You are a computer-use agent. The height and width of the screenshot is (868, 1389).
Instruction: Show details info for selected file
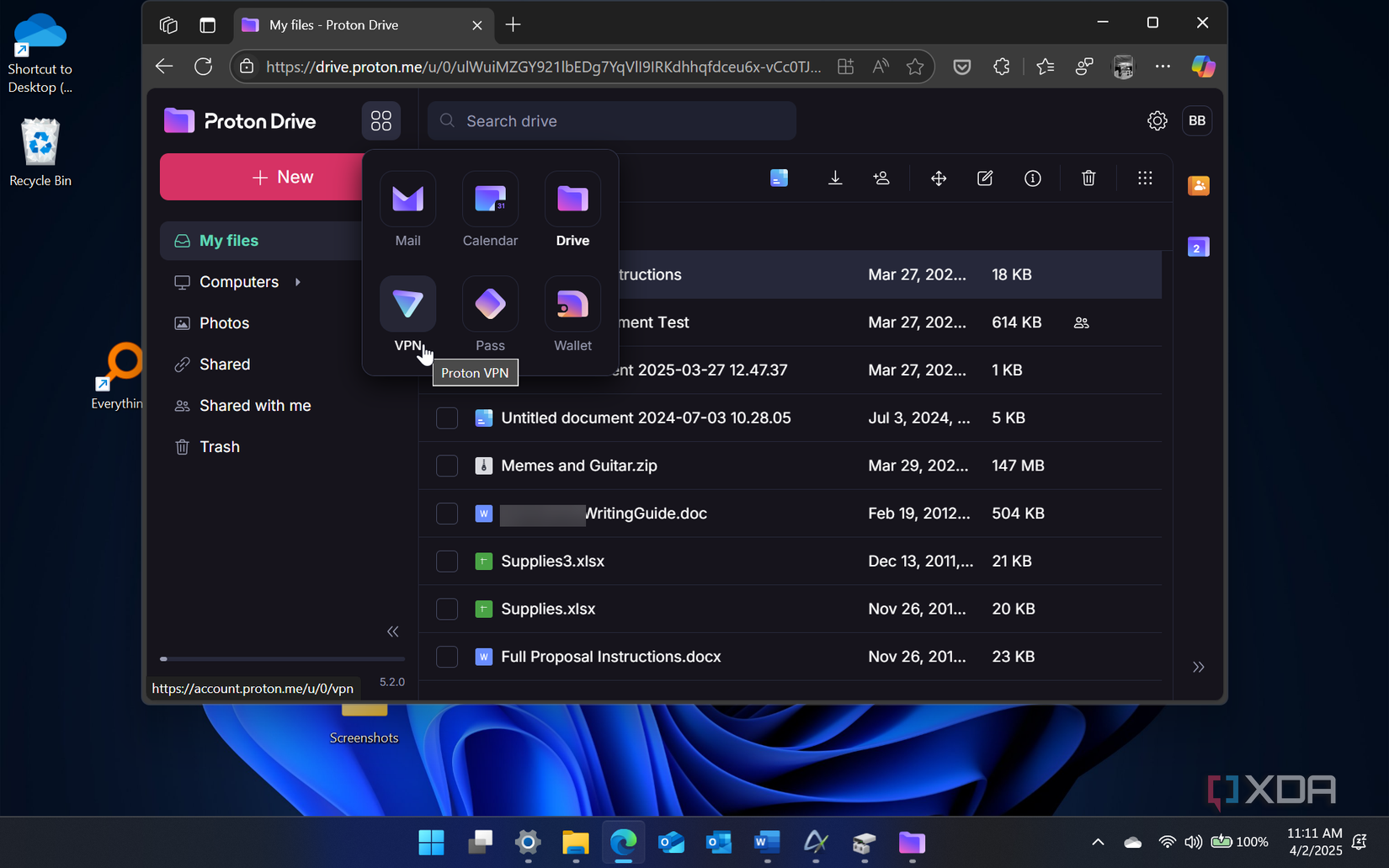pyautogui.click(x=1033, y=178)
